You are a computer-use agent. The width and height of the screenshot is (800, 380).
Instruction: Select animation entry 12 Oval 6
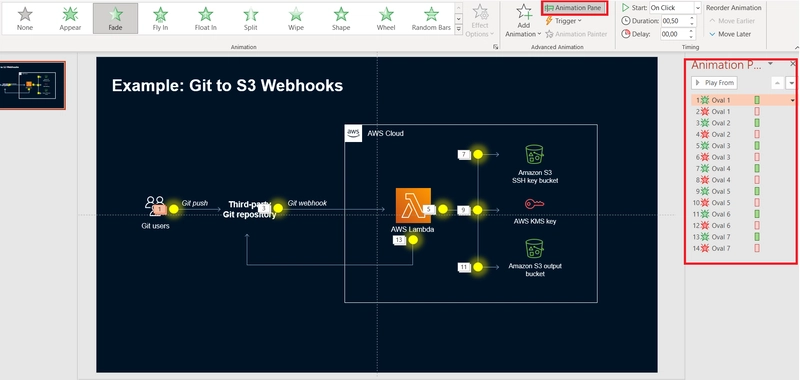tap(743, 225)
